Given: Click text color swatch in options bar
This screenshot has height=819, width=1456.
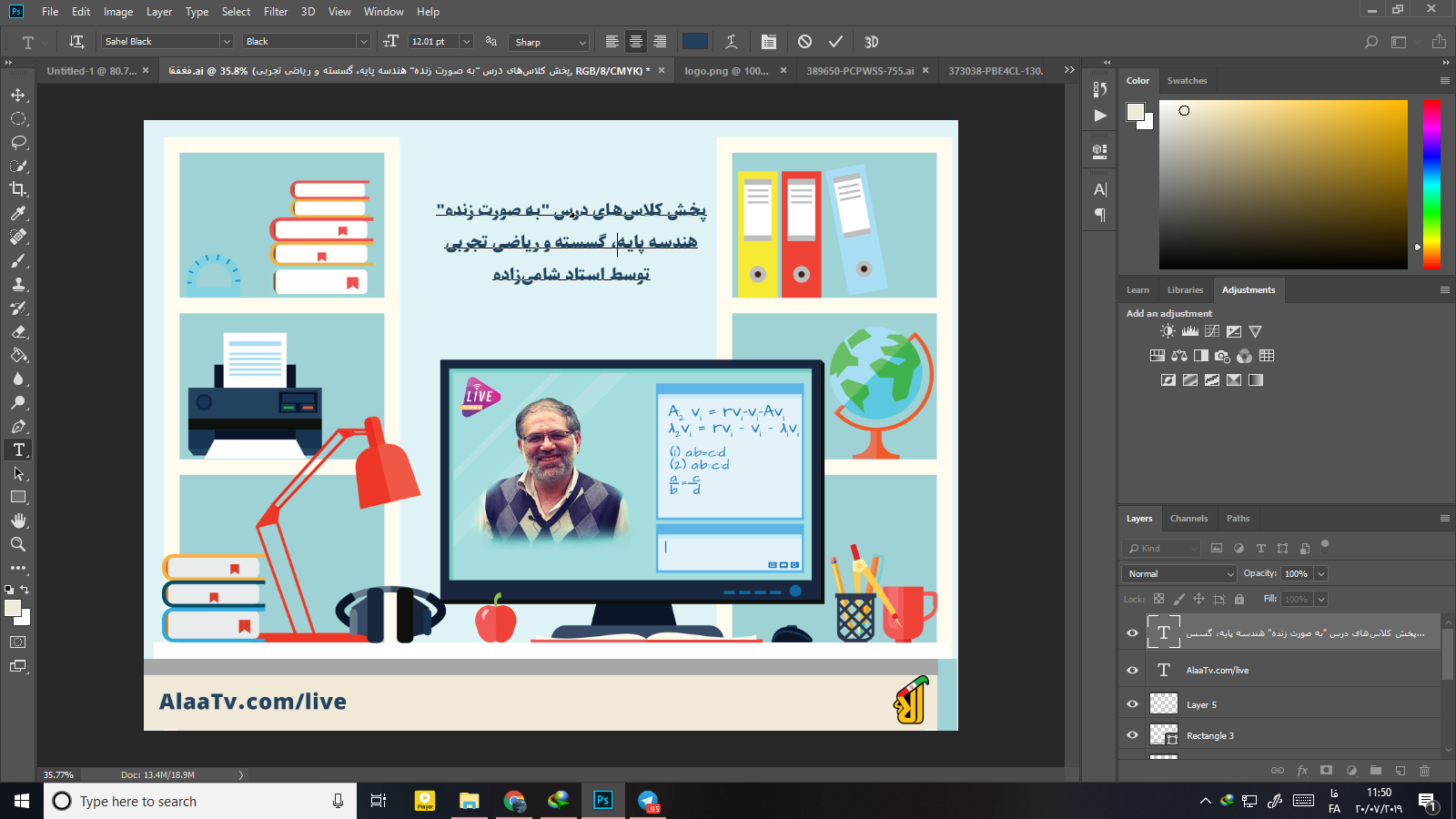Looking at the screenshot, I should [x=695, y=42].
